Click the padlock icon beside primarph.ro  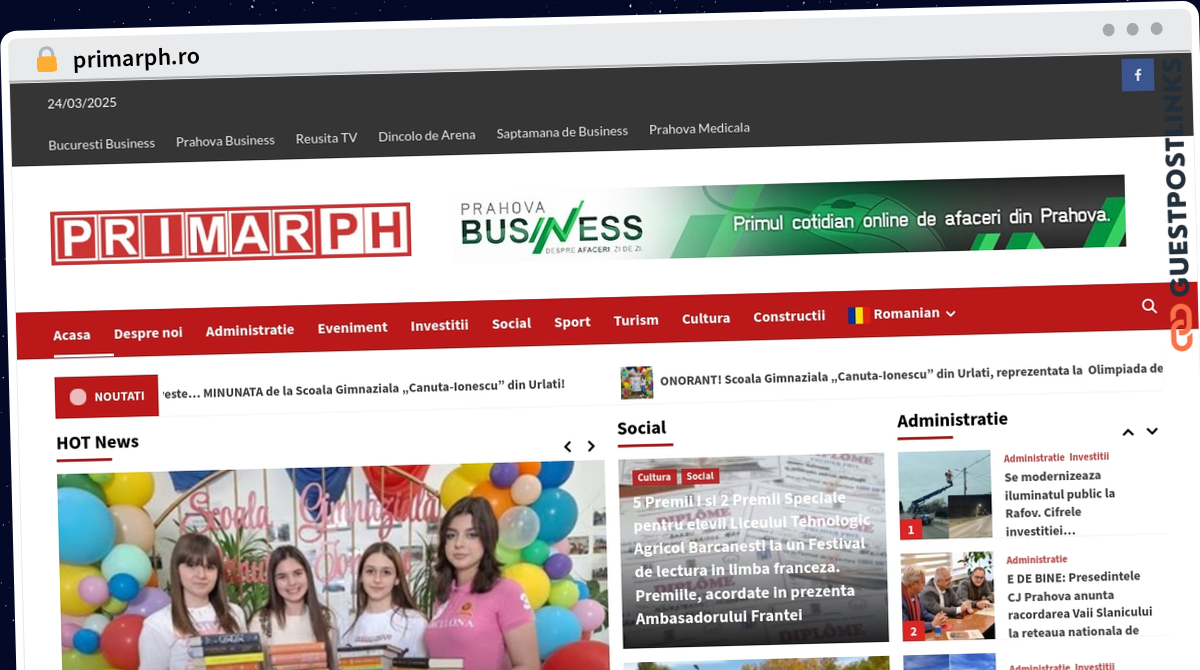[46, 59]
